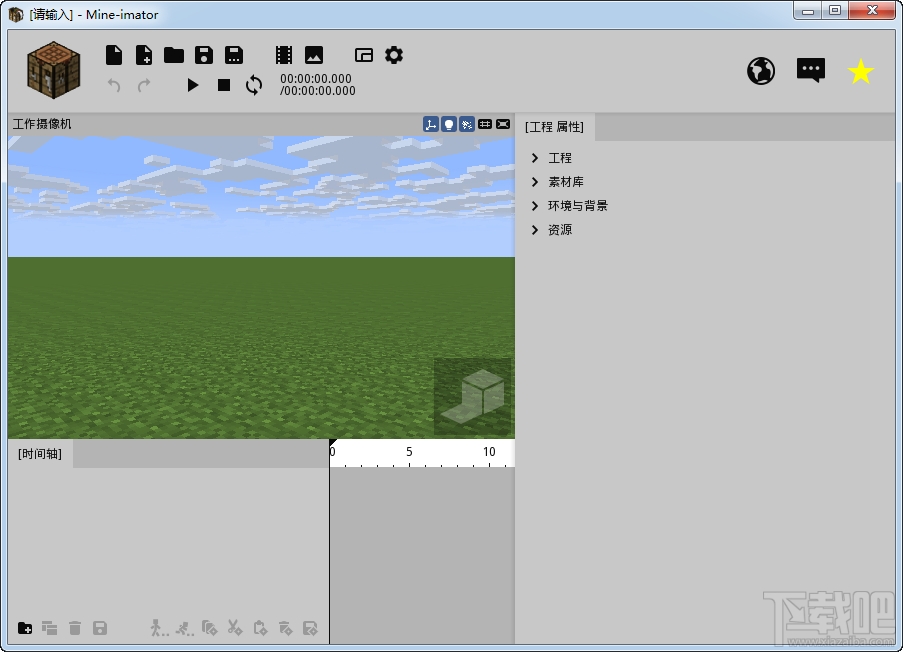Viewport: 903px width, 652px height.
Task: Play the animation
Action: tap(193, 85)
